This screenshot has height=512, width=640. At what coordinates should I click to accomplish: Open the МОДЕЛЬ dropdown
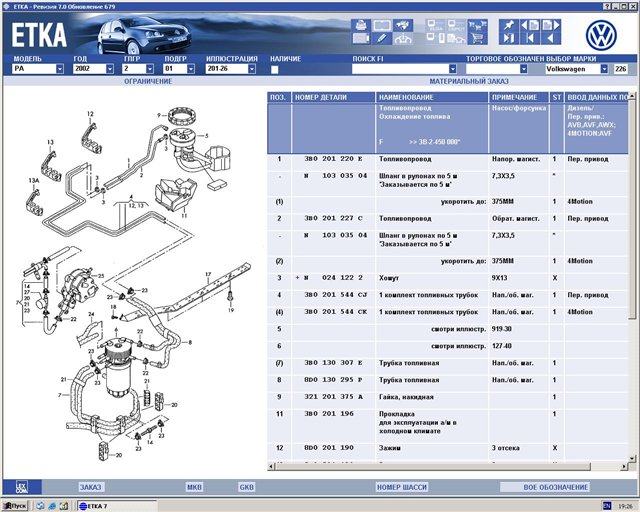60,69
